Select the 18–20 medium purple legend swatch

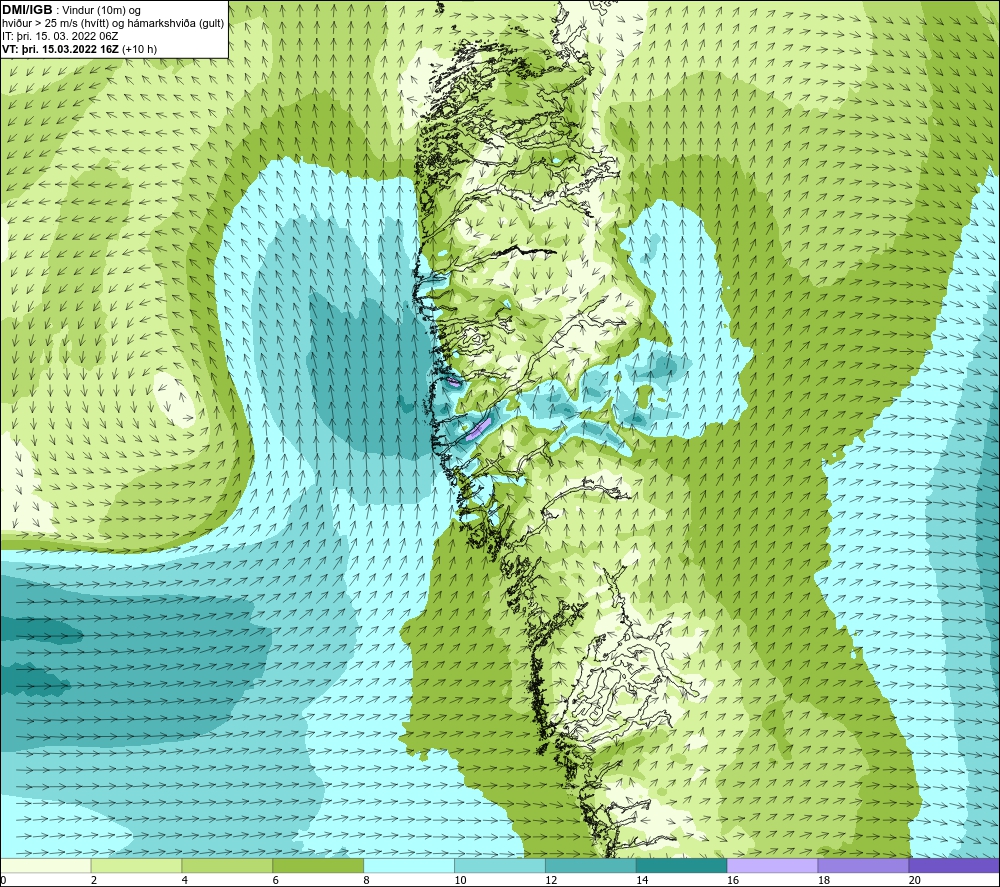[863, 865]
